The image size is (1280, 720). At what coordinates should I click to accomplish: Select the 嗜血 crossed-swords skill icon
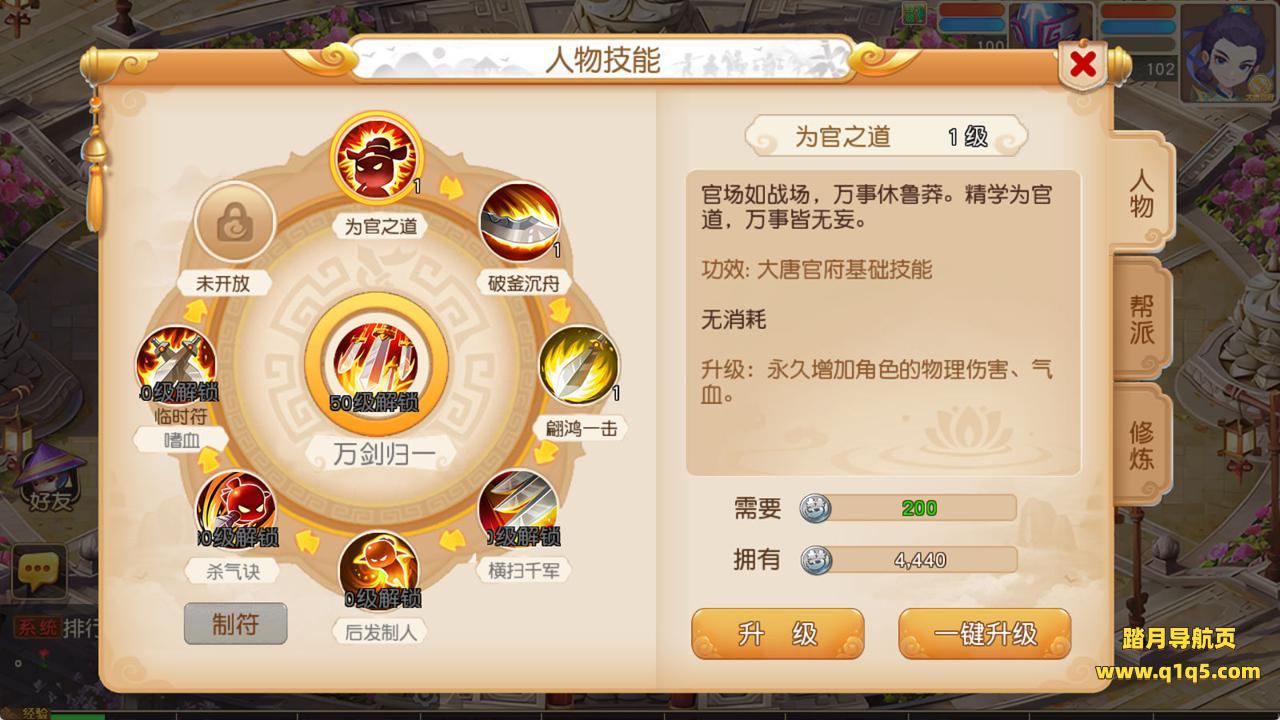tap(176, 366)
